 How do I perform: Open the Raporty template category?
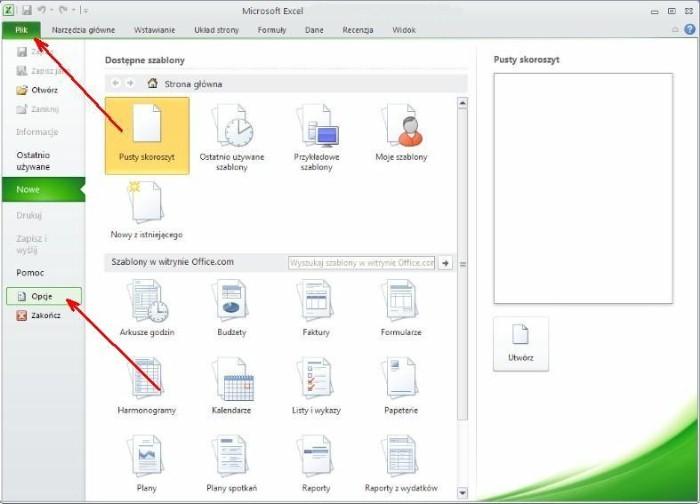tap(316, 464)
